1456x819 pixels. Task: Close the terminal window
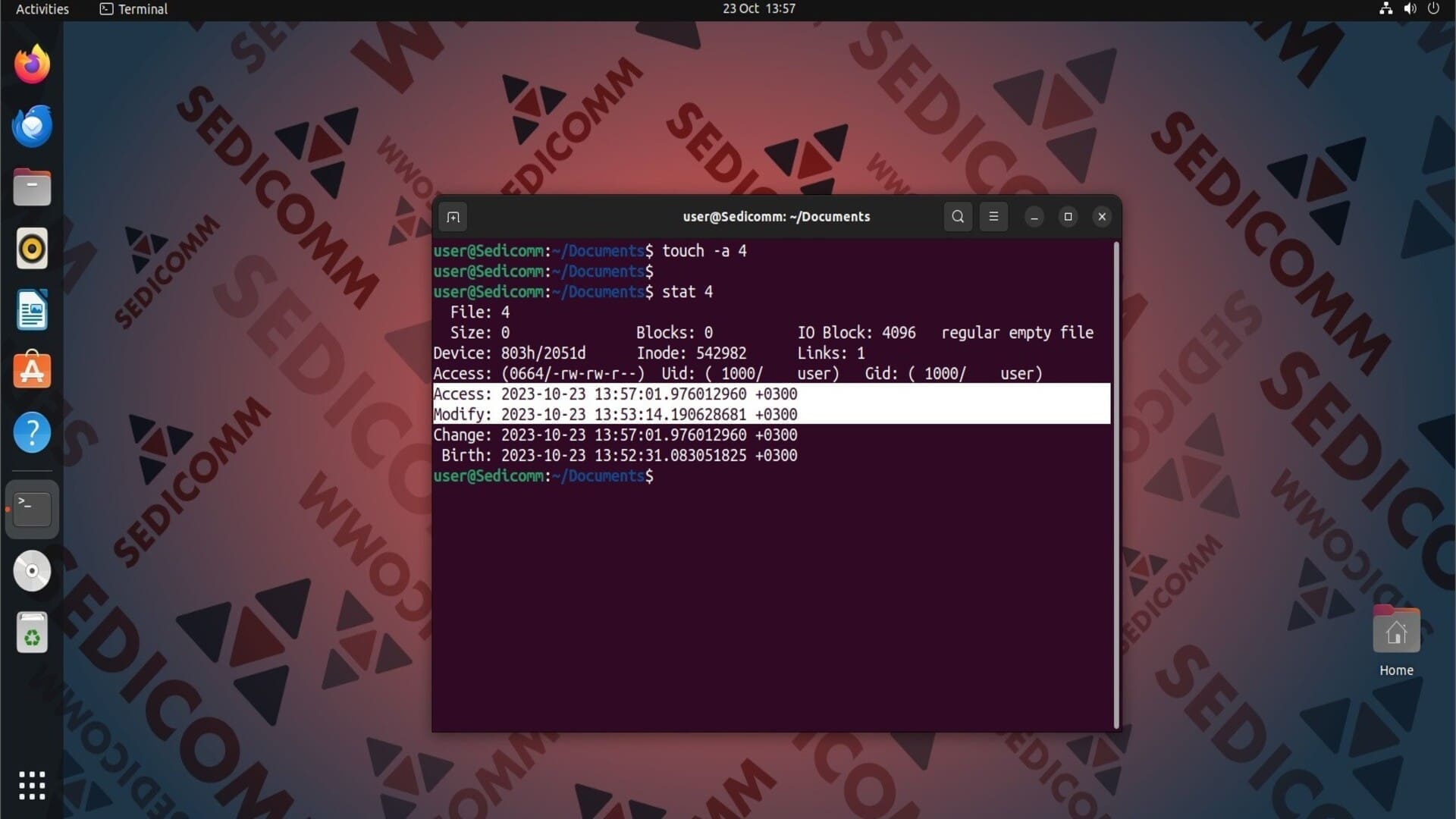[1102, 217]
